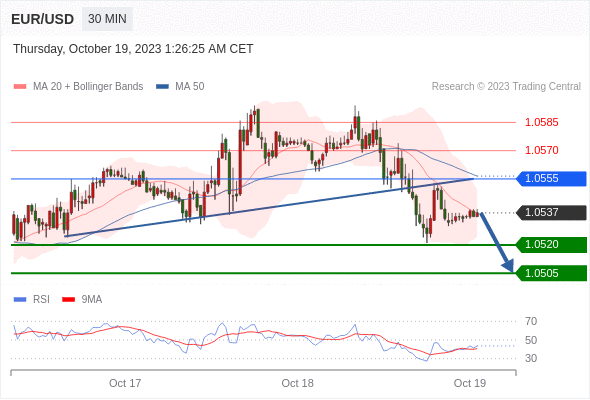Viewport: 590px width, 400px height.
Task: Click the Oct 18 date axis label
Action: tap(297, 383)
